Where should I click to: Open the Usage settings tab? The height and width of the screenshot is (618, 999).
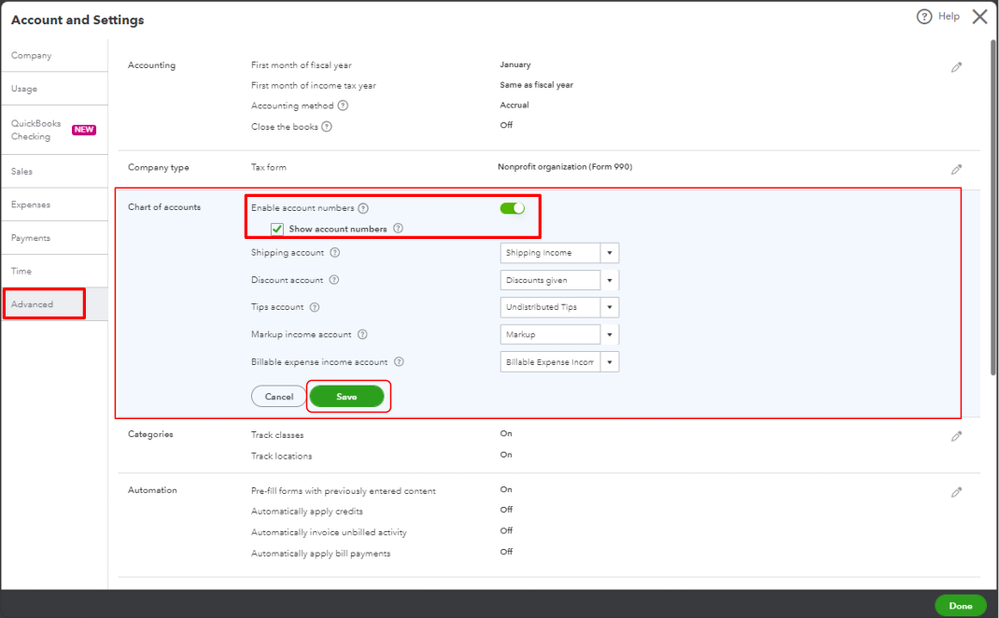54,89
